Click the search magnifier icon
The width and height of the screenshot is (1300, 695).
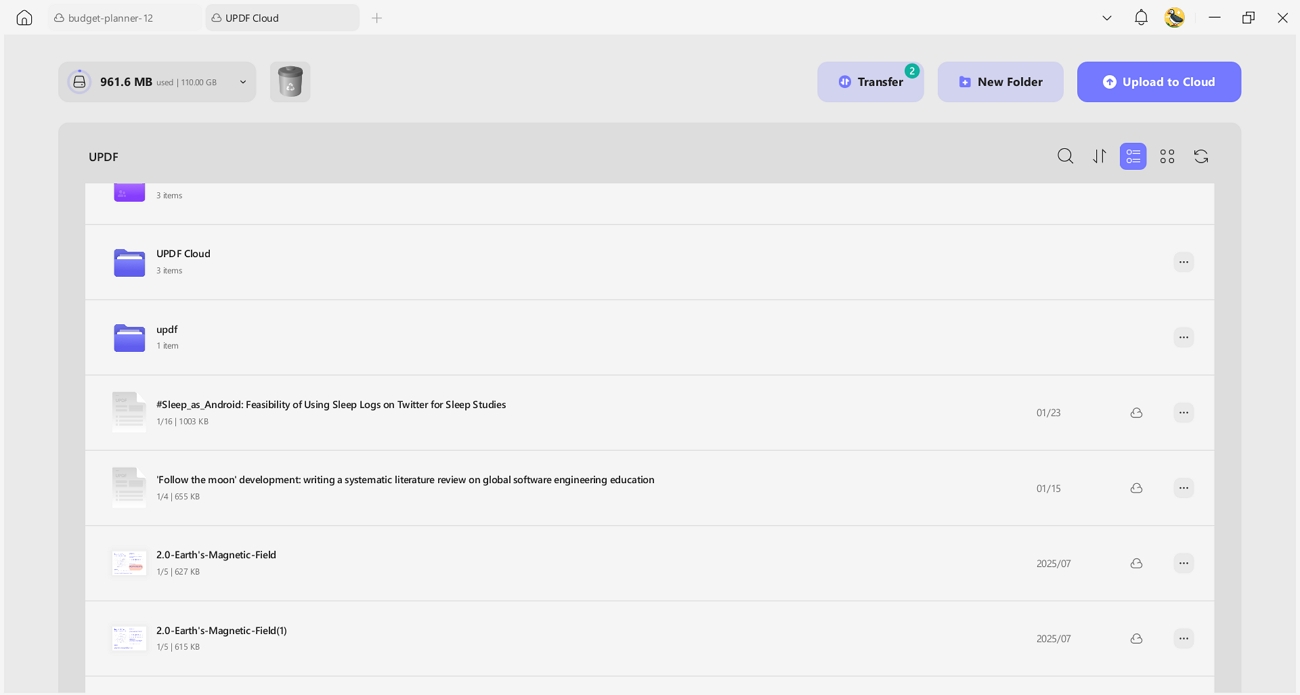1065,156
